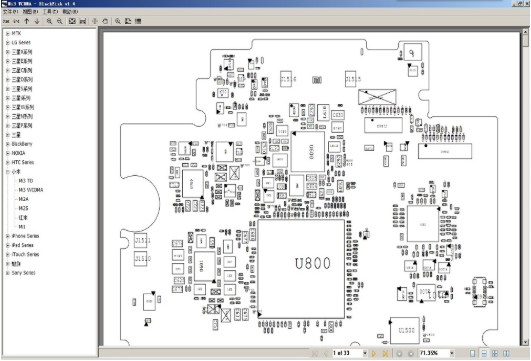Click the zoom out magnifier icon
The width and height of the screenshot is (531, 361).
tap(60, 21)
